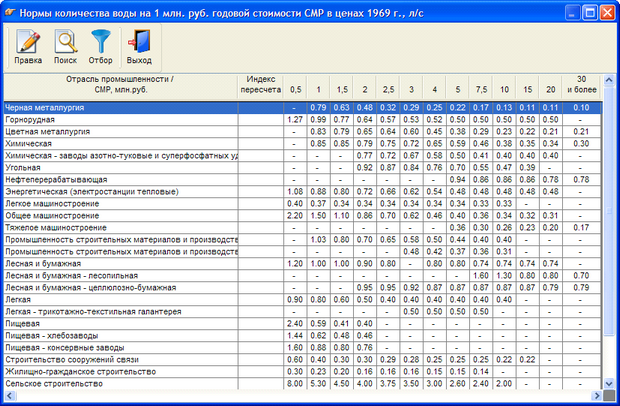Click value 0.30 in Химическая row
This screenshot has height=406, width=620.
[x=581, y=144]
